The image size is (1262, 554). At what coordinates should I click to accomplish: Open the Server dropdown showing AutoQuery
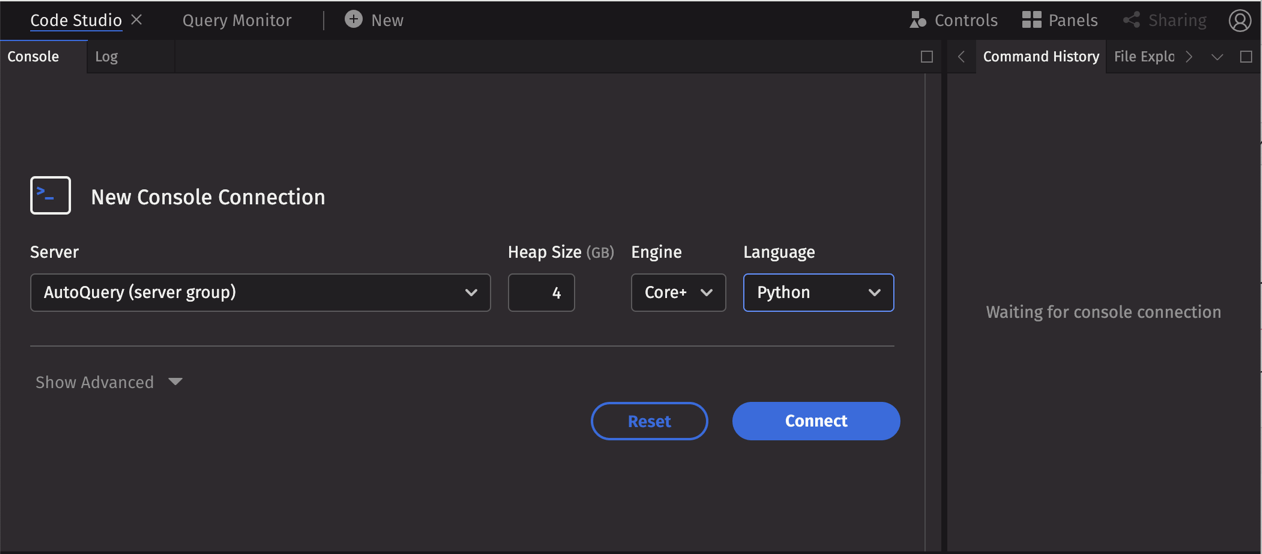(x=260, y=293)
